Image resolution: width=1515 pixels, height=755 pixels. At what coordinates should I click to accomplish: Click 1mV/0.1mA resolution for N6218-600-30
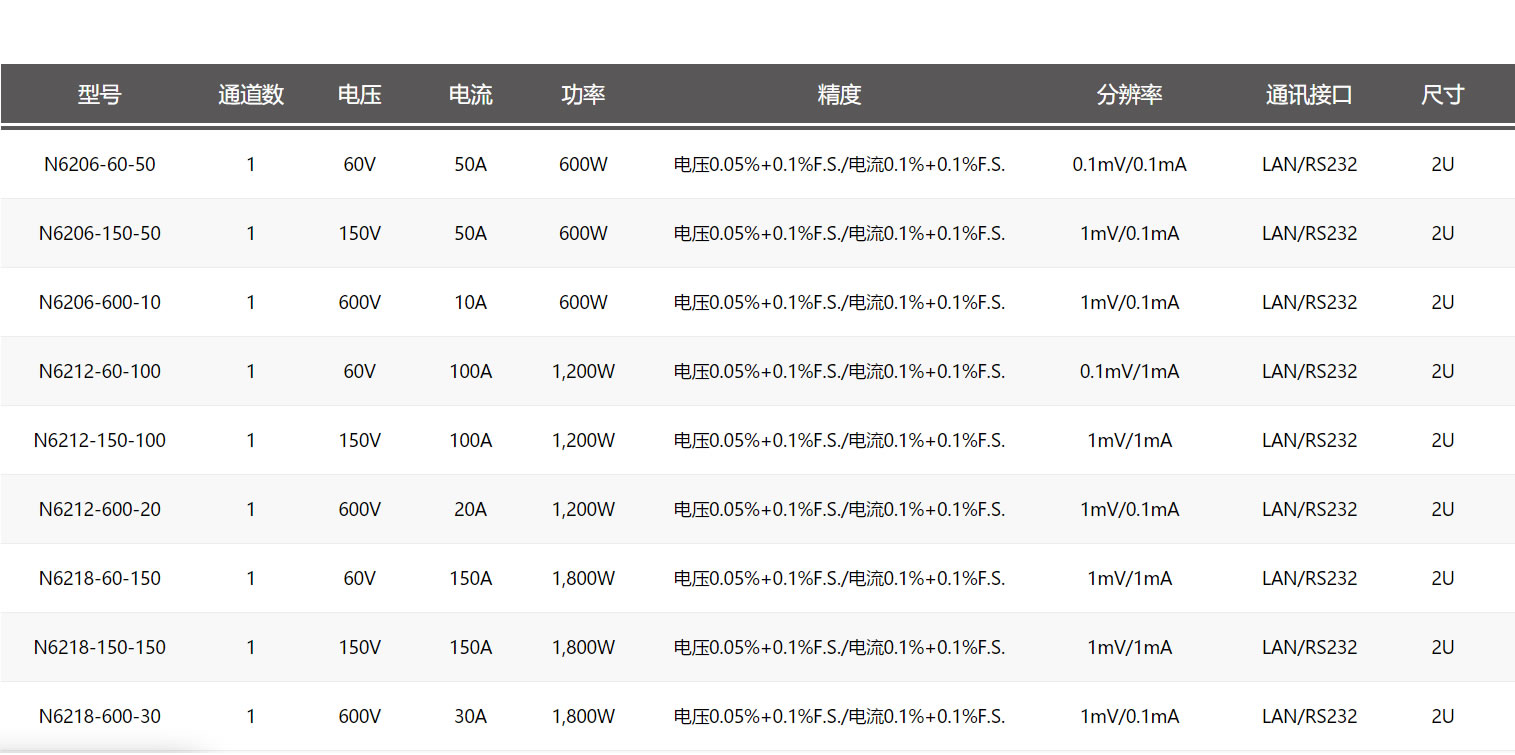pos(1130,716)
